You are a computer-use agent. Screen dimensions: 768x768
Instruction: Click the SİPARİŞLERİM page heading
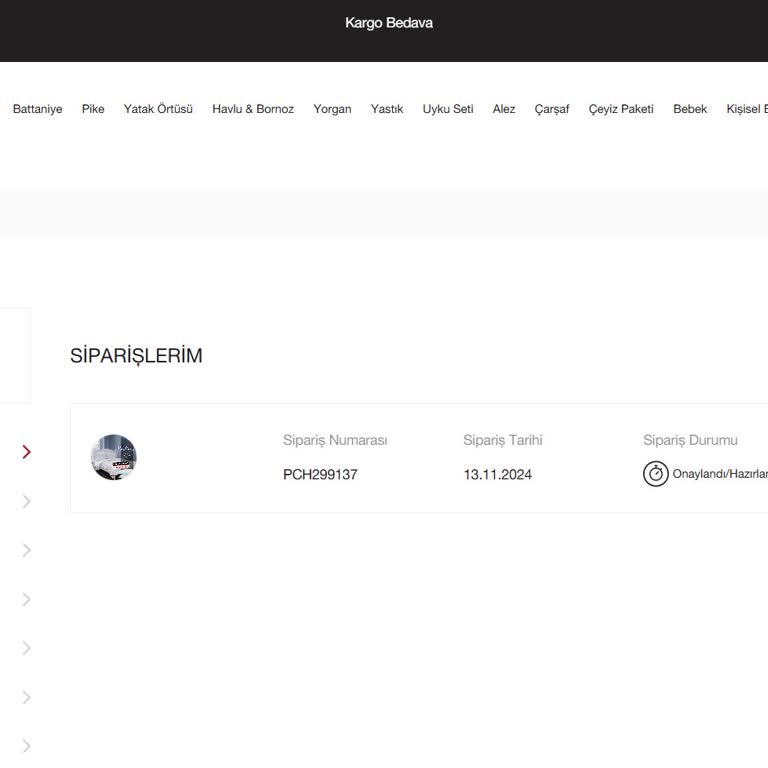(x=136, y=356)
